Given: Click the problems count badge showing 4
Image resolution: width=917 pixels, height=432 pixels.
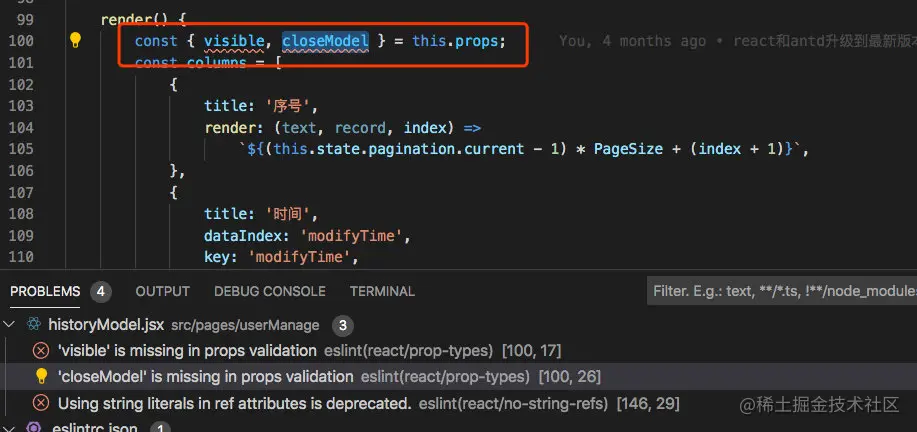Looking at the screenshot, I should [x=101, y=291].
